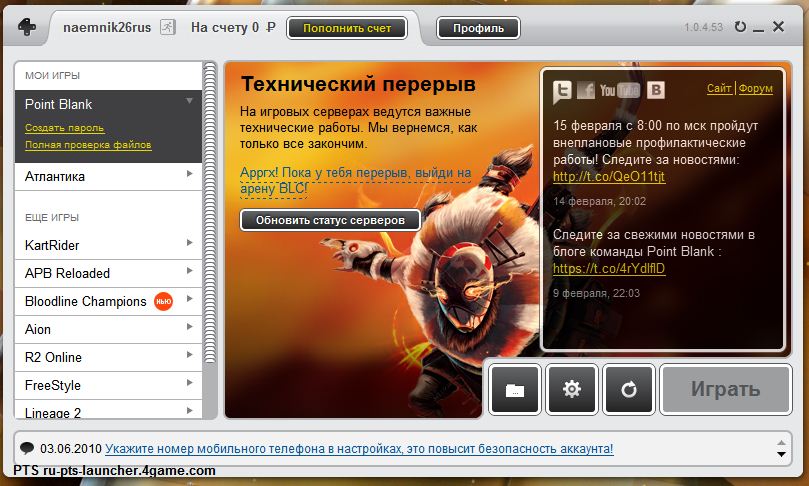Select R2 Online in games list

tap(108, 357)
